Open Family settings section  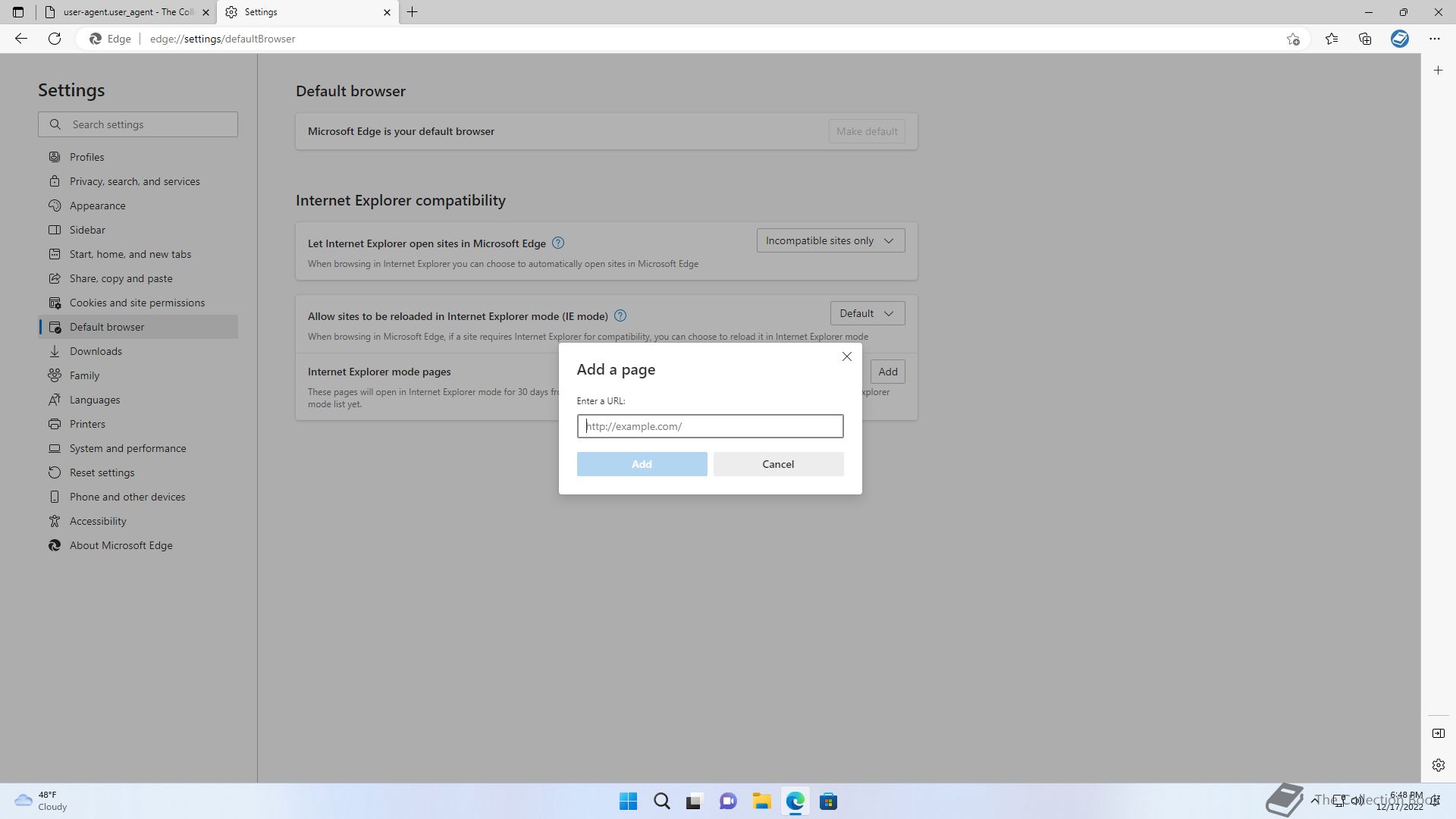[138, 375]
